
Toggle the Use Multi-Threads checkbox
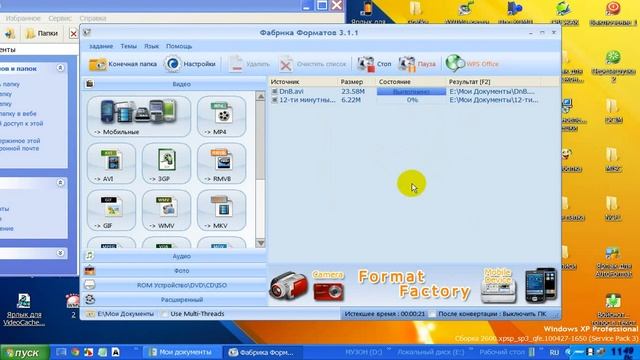[164, 314]
